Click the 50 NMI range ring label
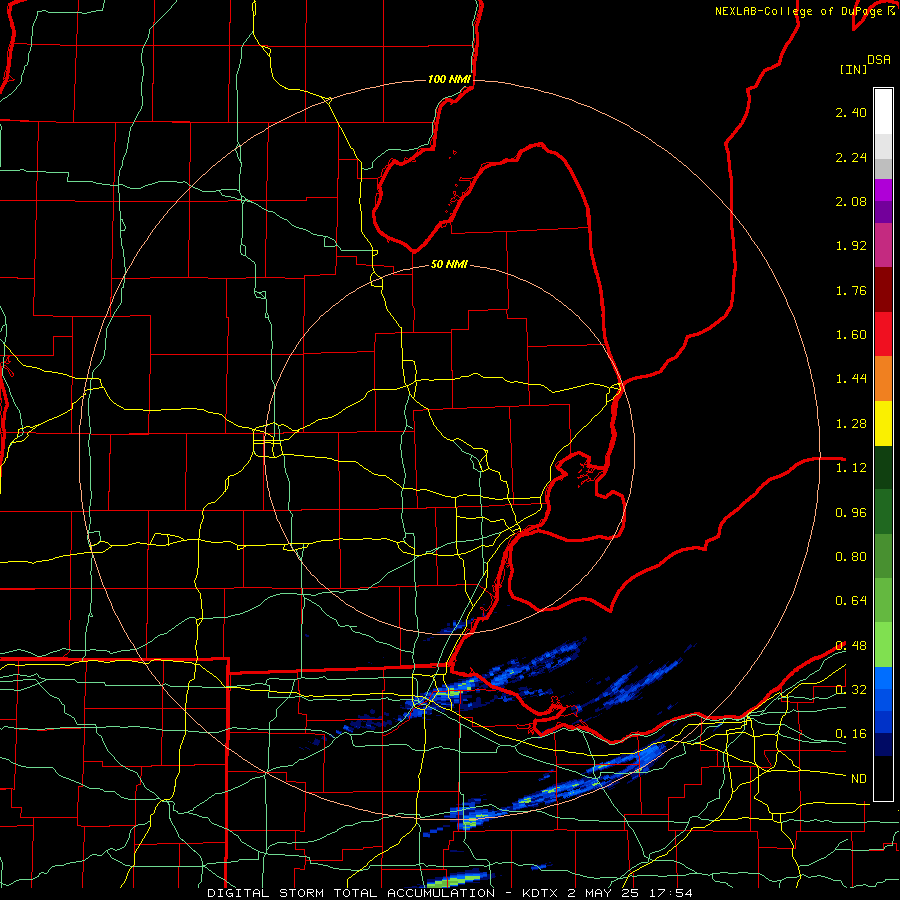This screenshot has height=900, width=900. 449,265
